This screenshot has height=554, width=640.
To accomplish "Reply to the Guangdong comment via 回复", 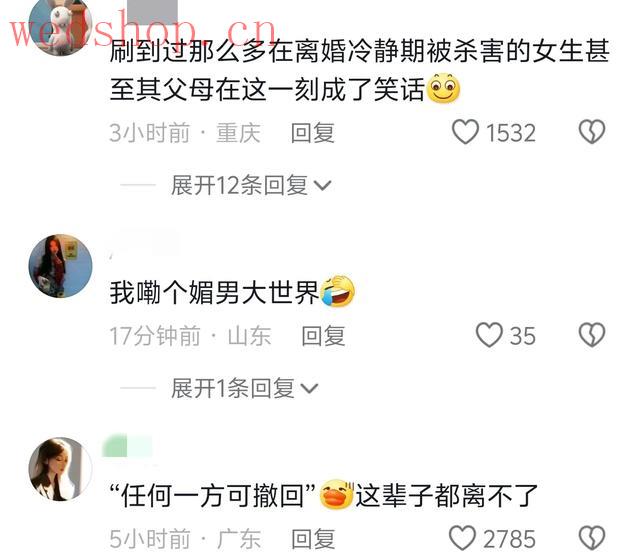I will click(x=313, y=538).
